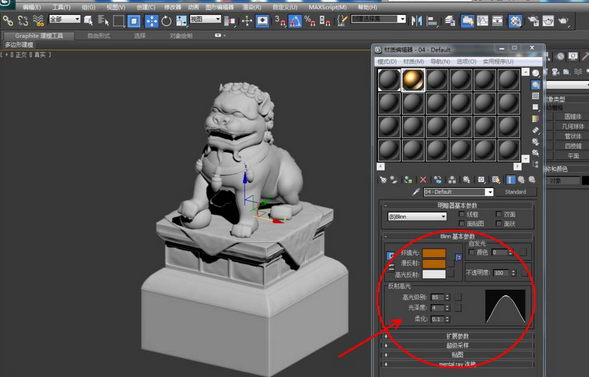Click the 高光级别 specular level value field
The width and height of the screenshot is (589, 377).
click(x=437, y=297)
